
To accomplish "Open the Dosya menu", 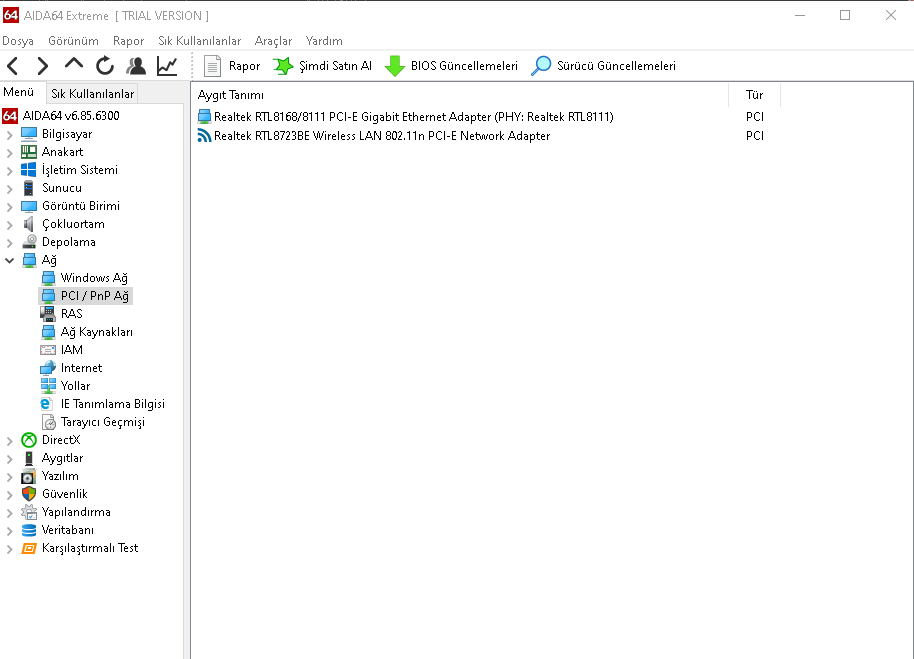I will (18, 41).
